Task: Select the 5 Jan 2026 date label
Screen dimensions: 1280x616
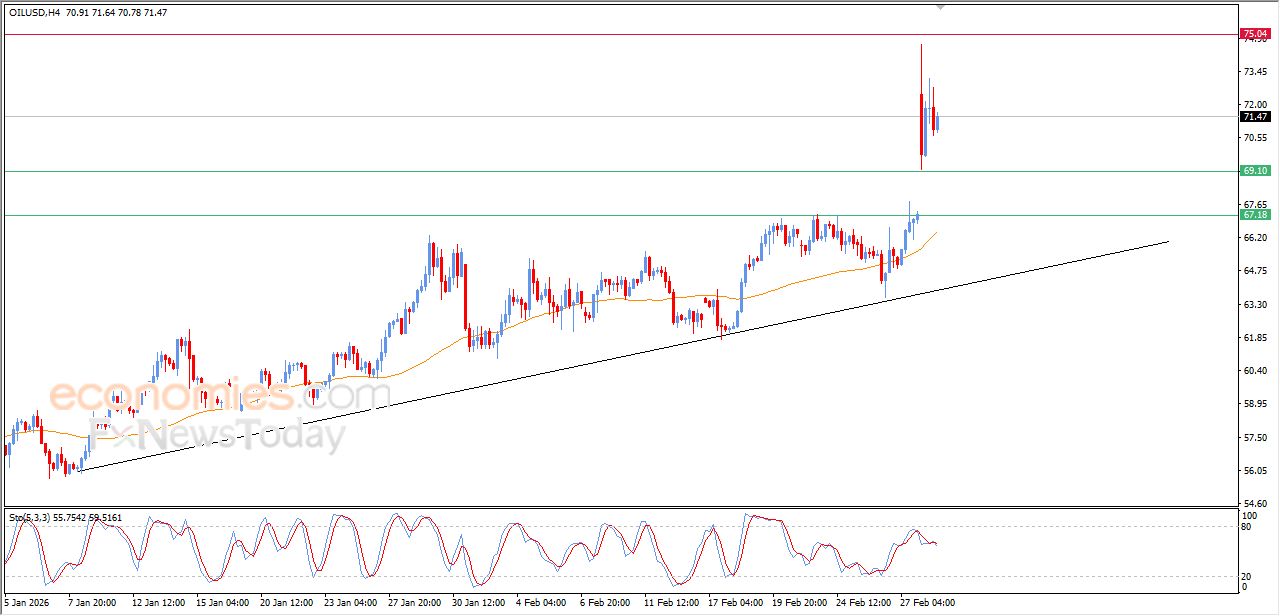Action: pos(27,603)
